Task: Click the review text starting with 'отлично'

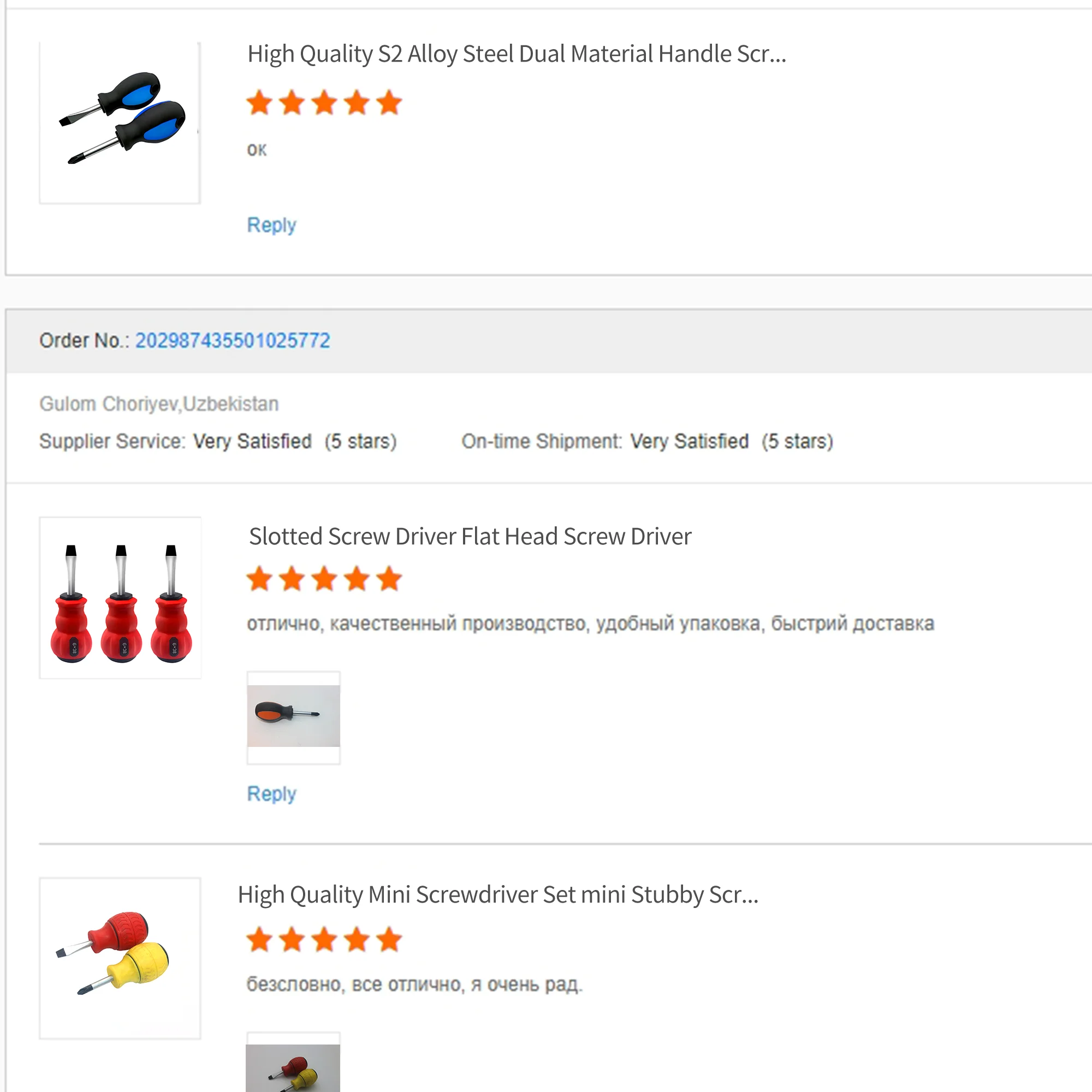Action: [x=590, y=624]
